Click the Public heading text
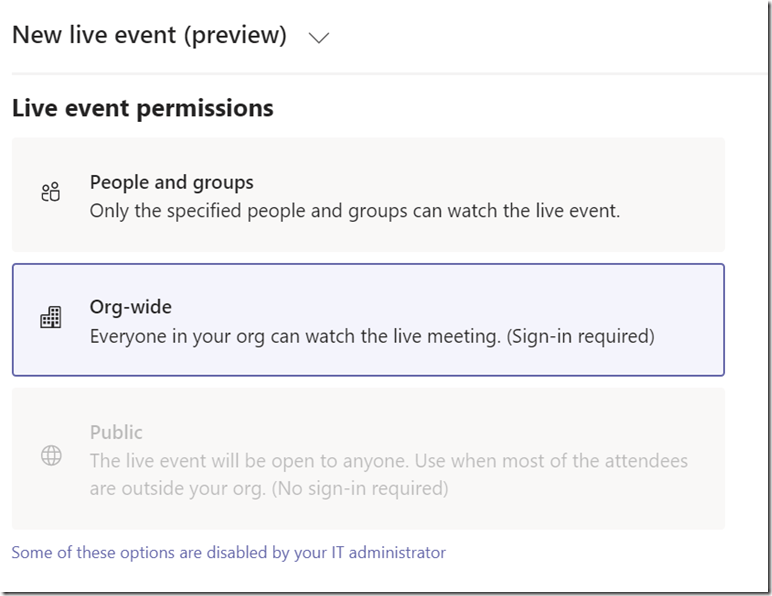This screenshot has width=772, height=596. coord(116,432)
